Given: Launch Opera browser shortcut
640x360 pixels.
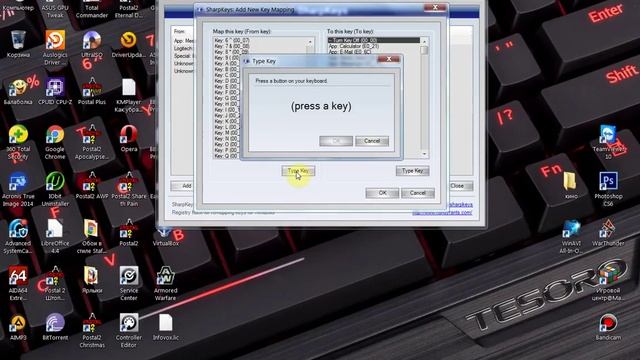Looking at the screenshot, I should pyautogui.click(x=129, y=135).
